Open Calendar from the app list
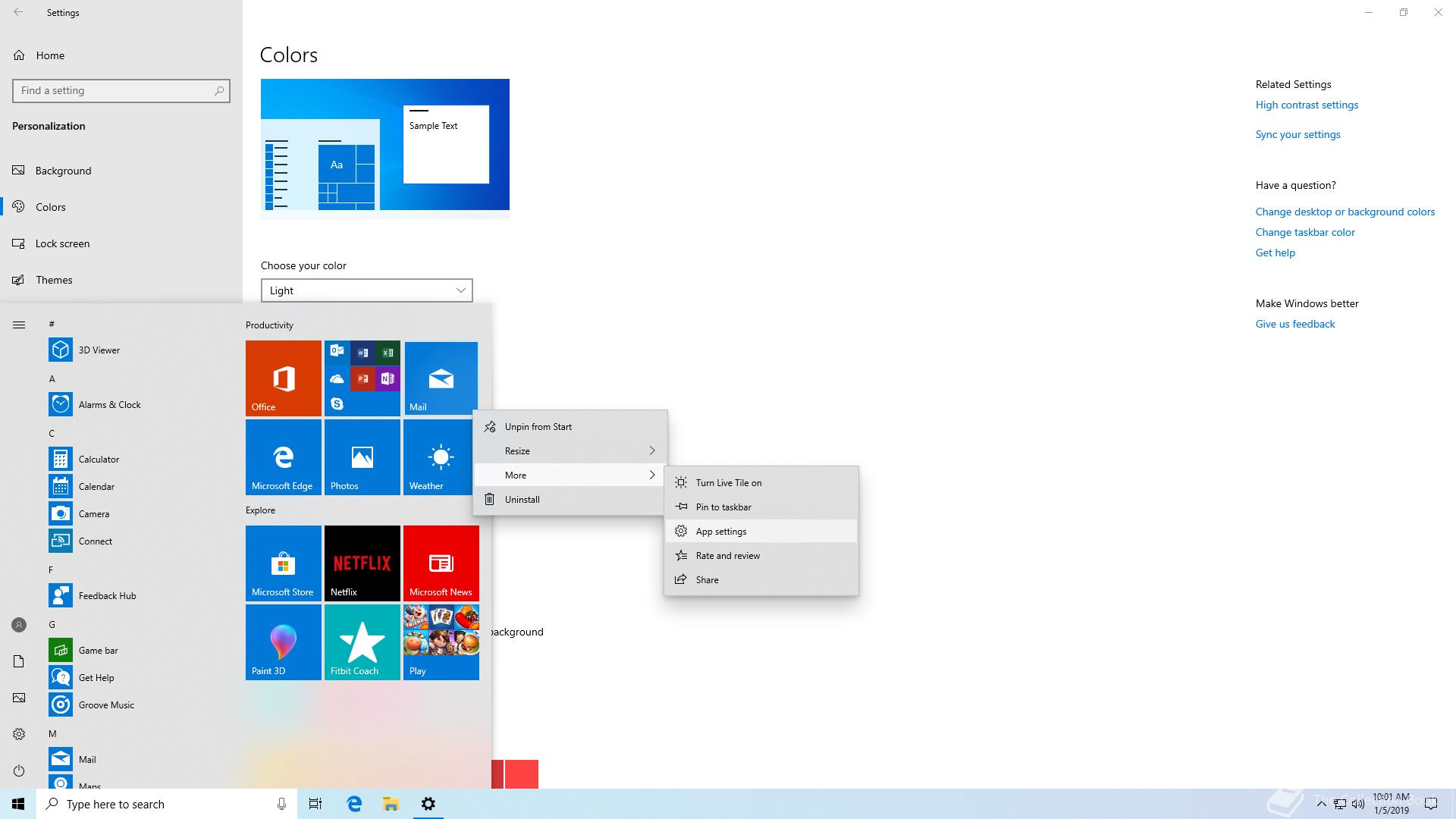The width and height of the screenshot is (1456, 819). coord(136,486)
